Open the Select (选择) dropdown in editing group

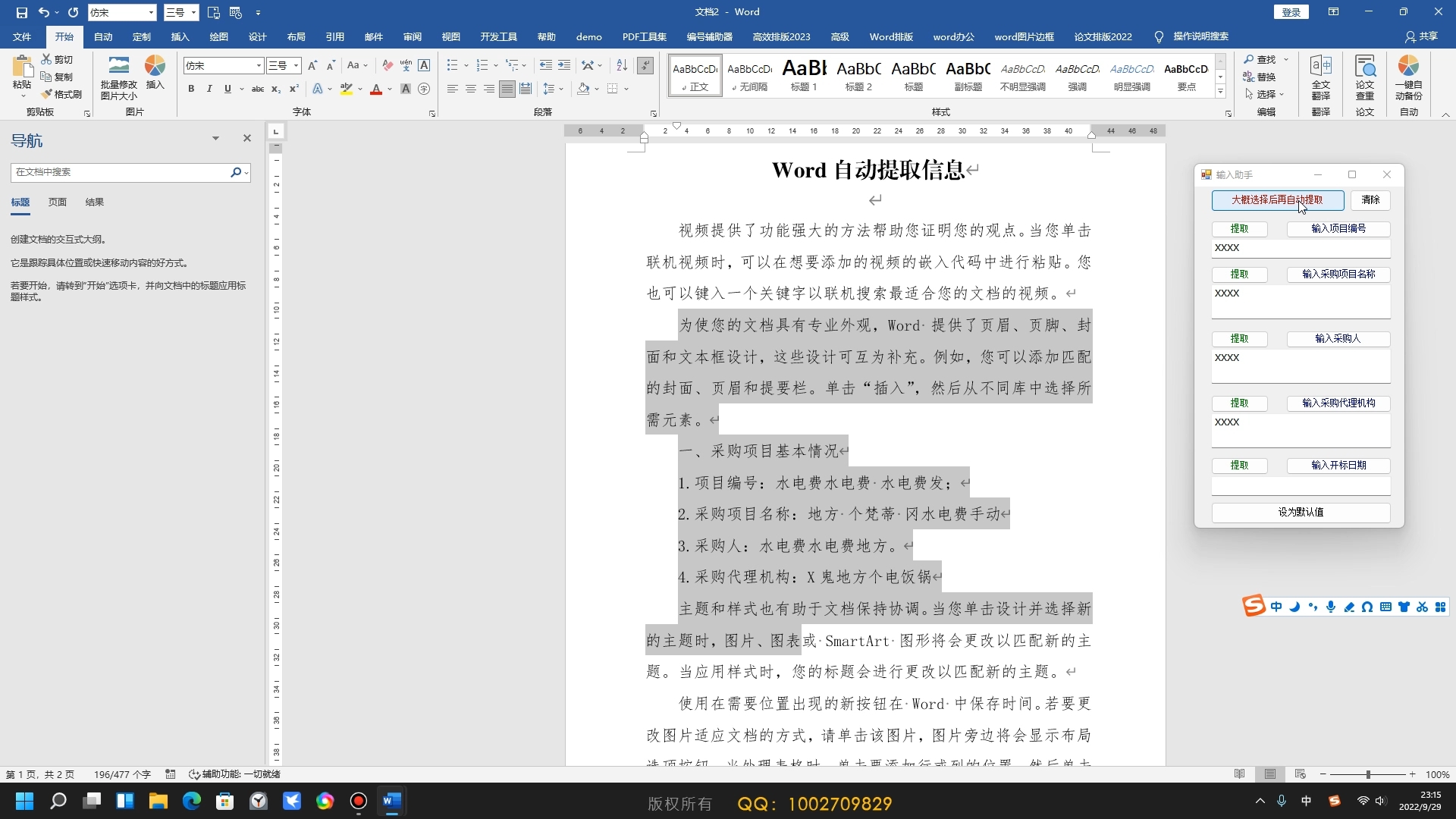[x=1265, y=94]
